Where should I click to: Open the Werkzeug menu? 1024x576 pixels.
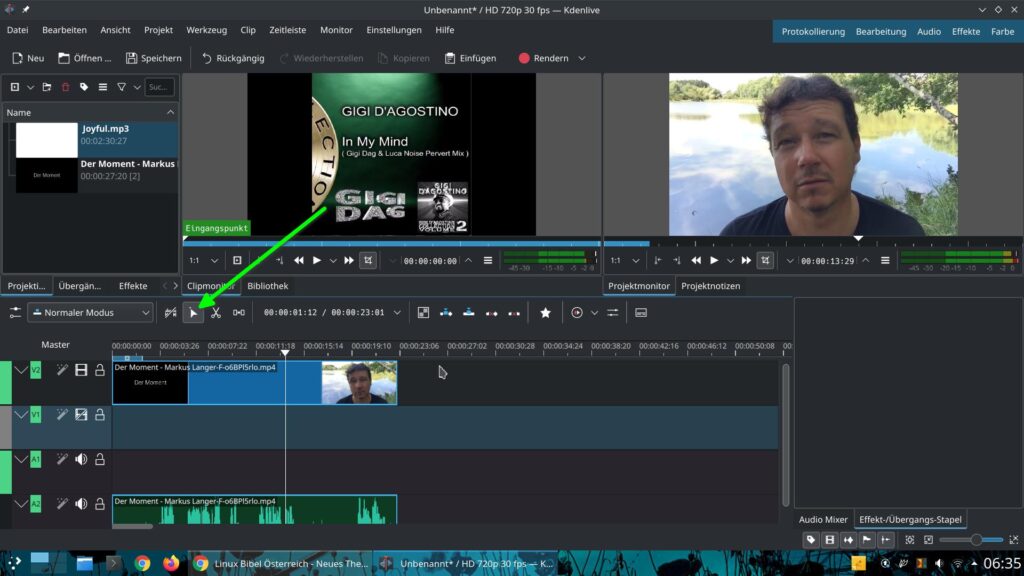(206, 30)
